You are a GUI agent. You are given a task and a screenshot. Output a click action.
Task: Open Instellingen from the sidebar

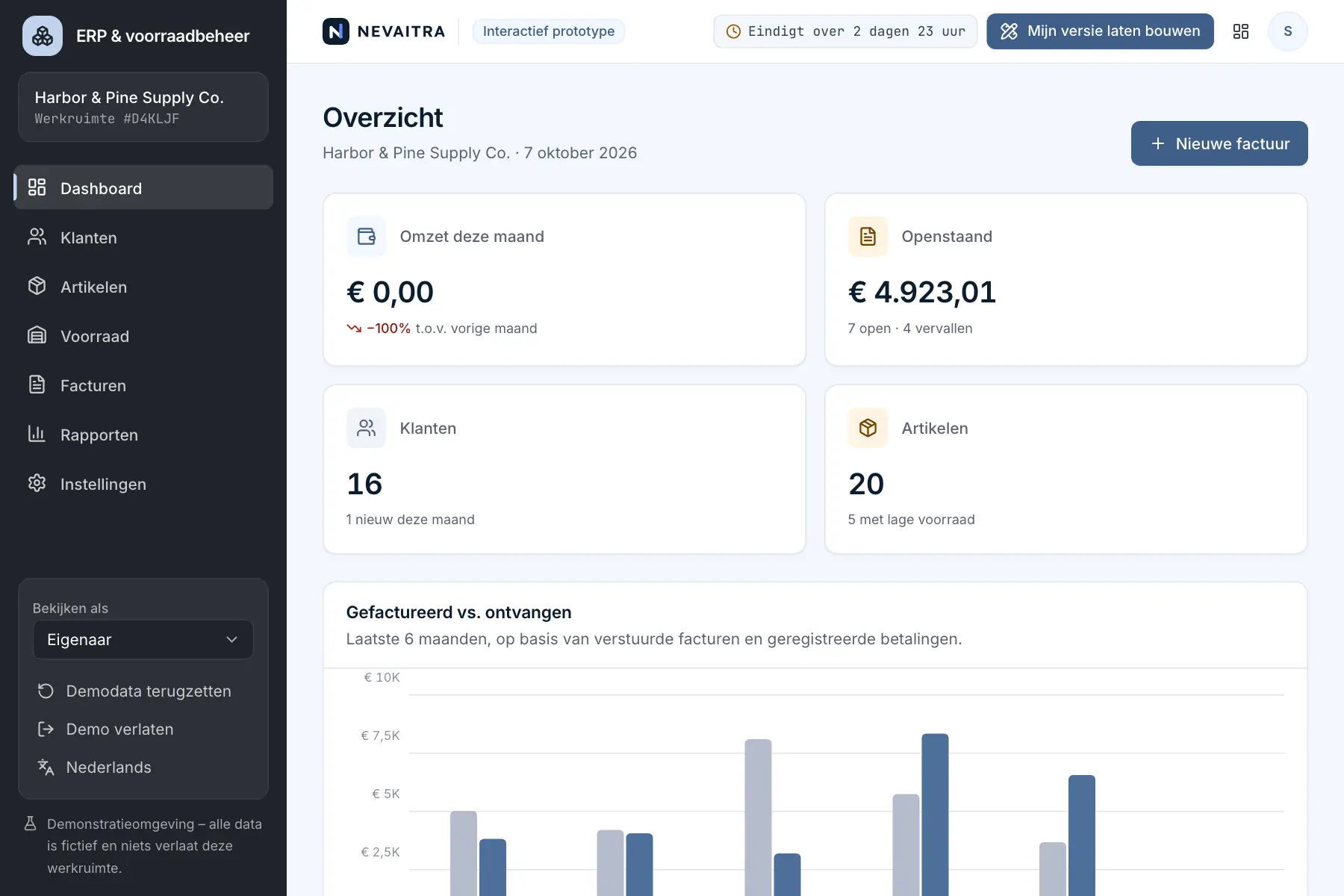click(x=143, y=484)
